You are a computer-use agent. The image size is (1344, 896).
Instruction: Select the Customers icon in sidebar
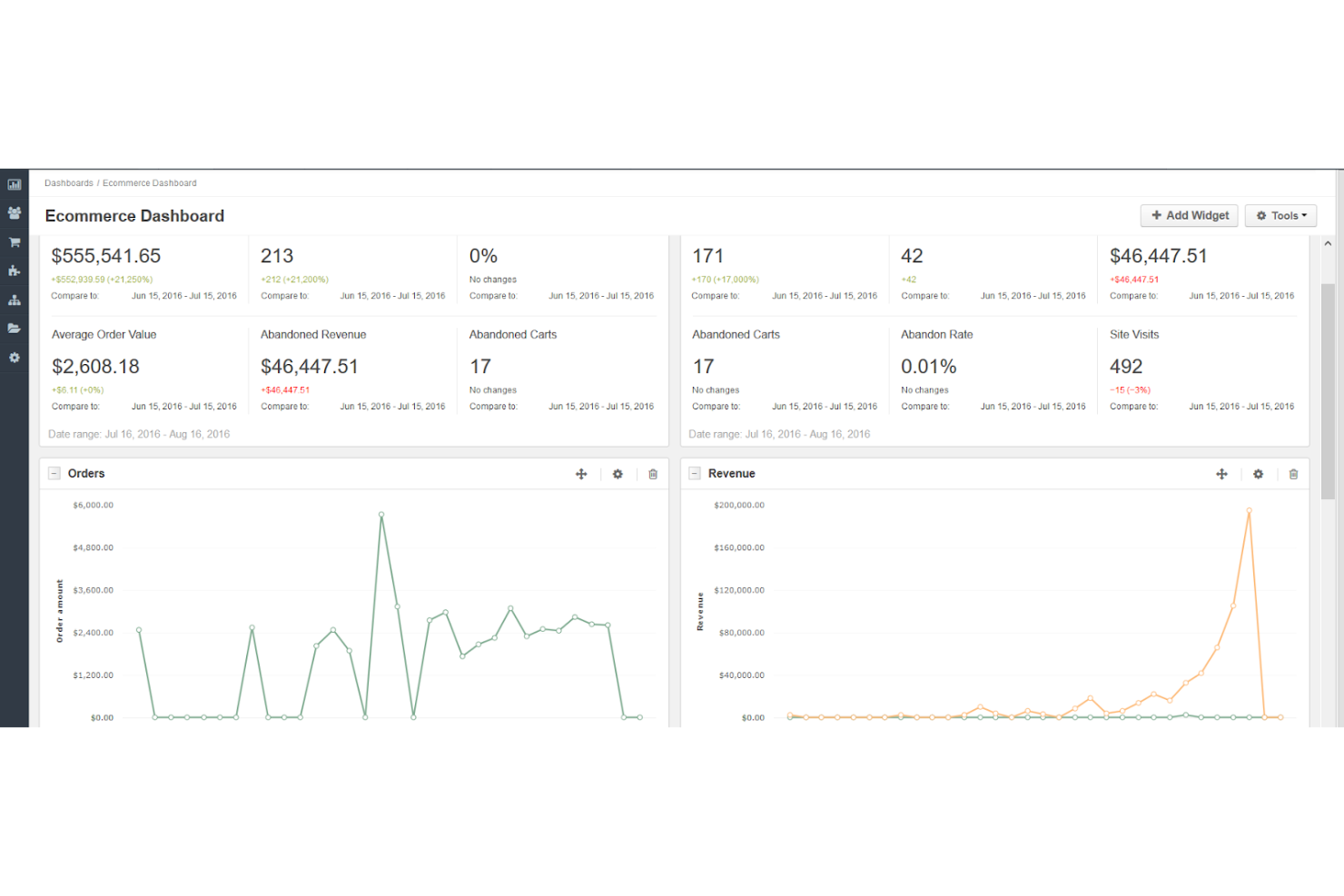click(x=14, y=212)
